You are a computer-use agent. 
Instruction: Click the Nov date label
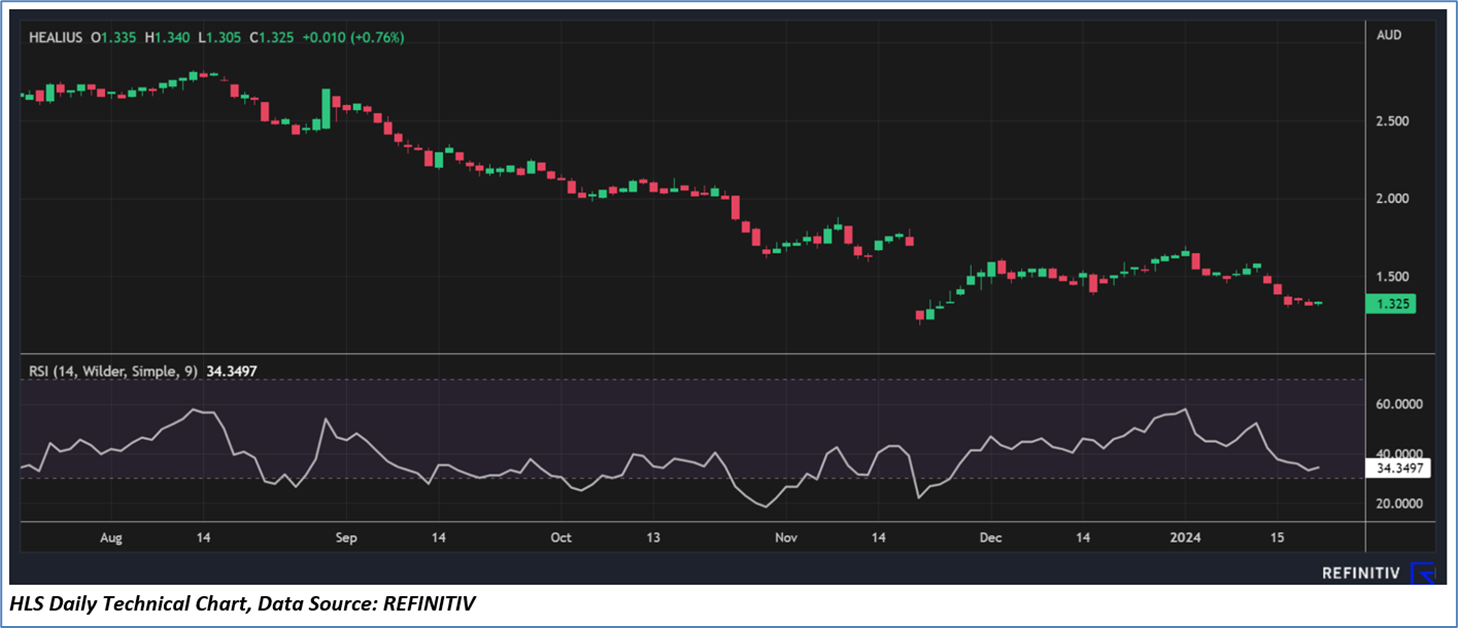coord(786,537)
